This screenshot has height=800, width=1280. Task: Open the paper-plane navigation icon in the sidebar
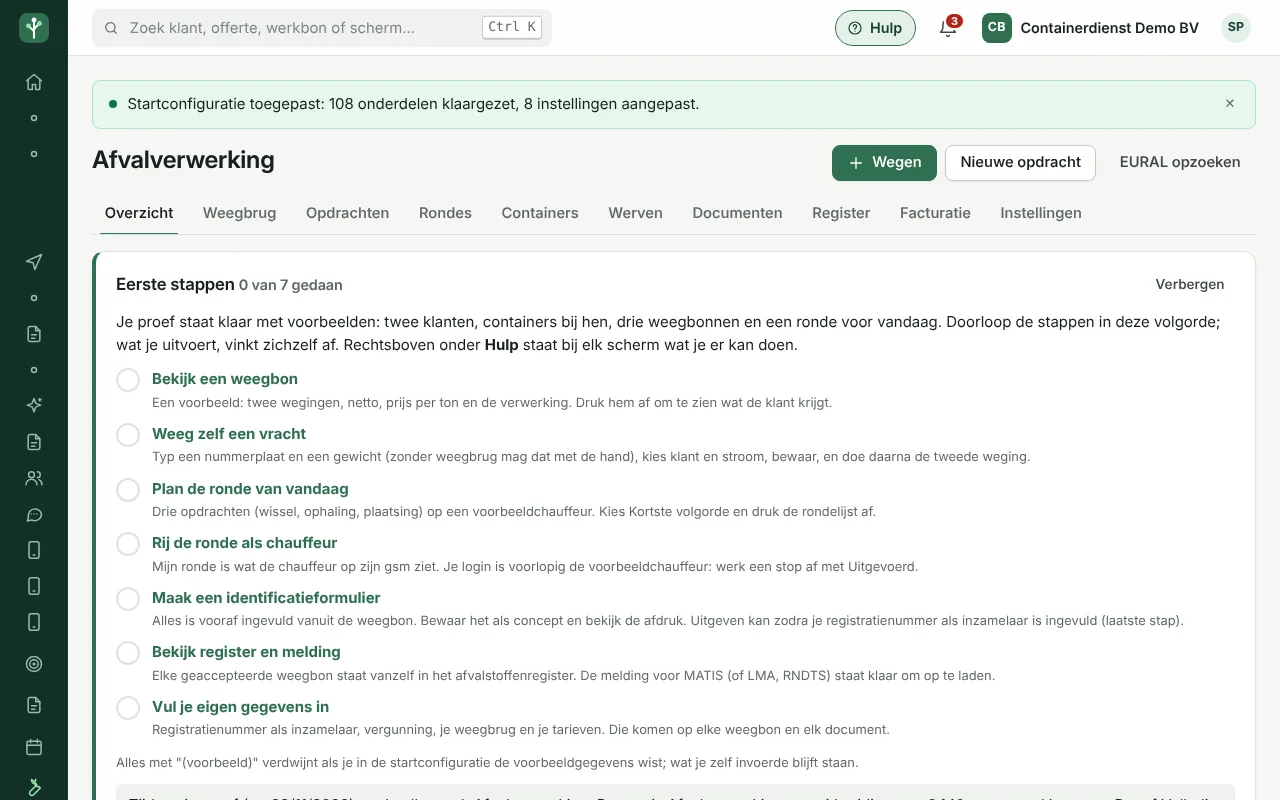click(34, 262)
